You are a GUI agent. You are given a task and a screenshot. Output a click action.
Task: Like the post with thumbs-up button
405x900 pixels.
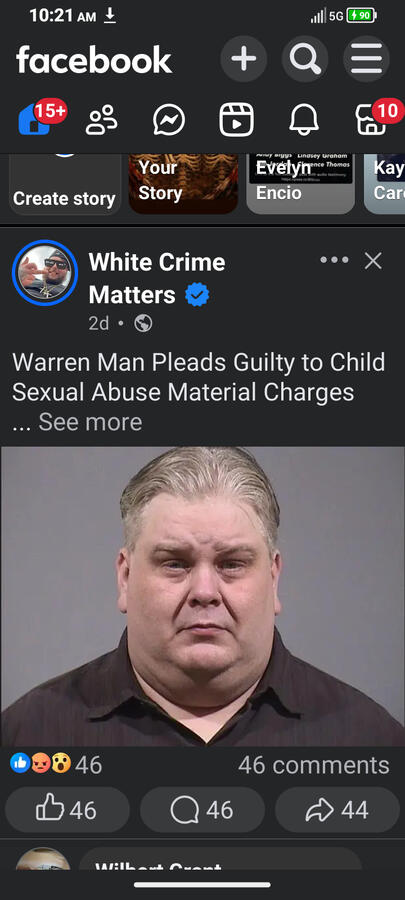click(67, 810)
